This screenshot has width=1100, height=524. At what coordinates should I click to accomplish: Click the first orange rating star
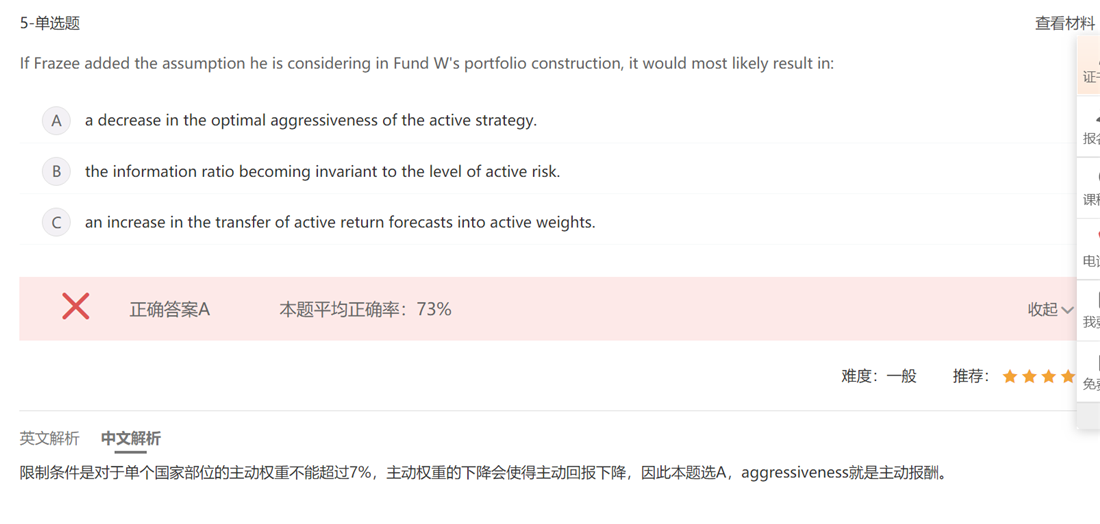click(1010, 377)
